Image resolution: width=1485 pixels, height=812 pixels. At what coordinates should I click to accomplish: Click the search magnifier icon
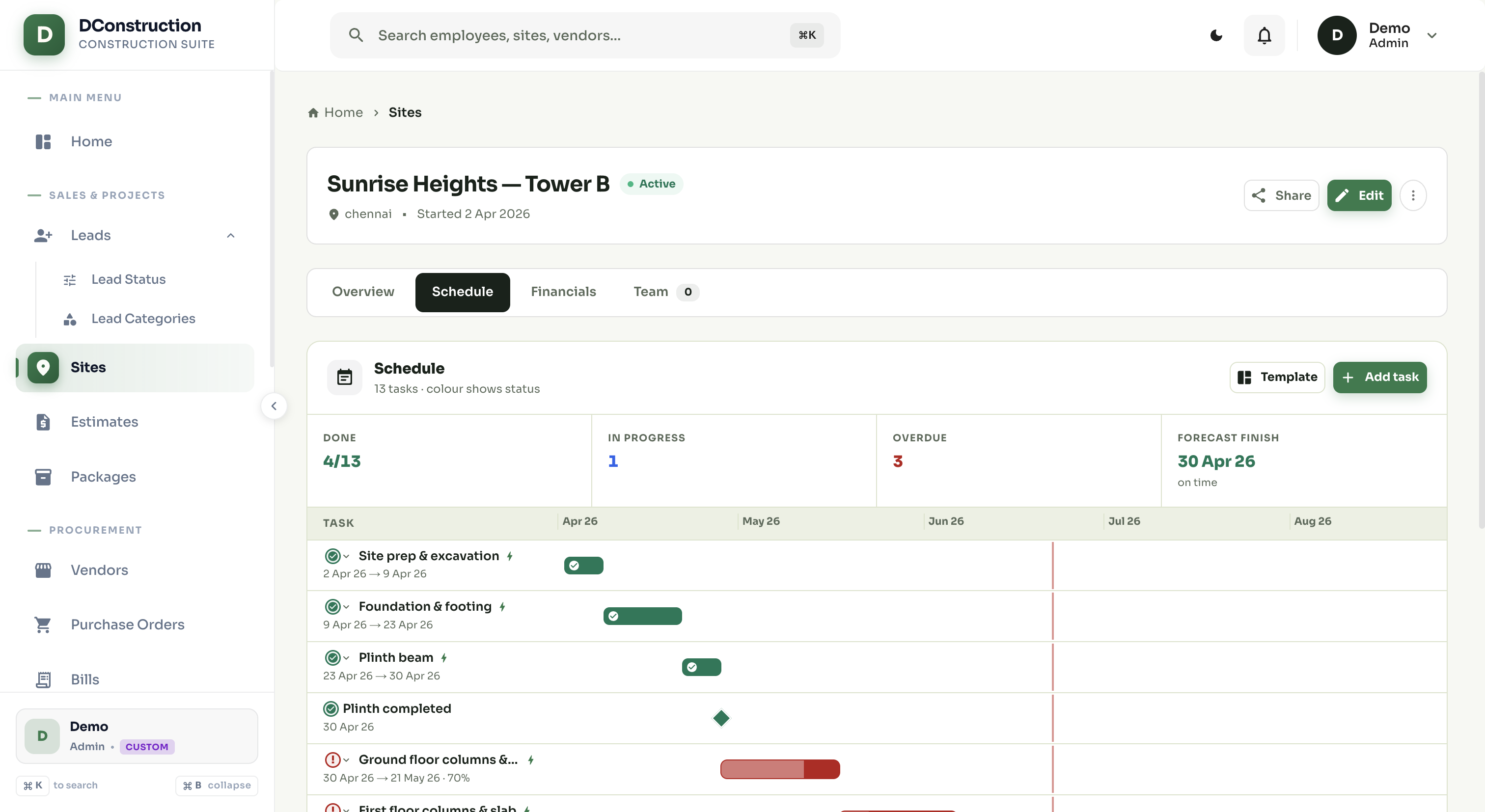[x=356, y=35]
